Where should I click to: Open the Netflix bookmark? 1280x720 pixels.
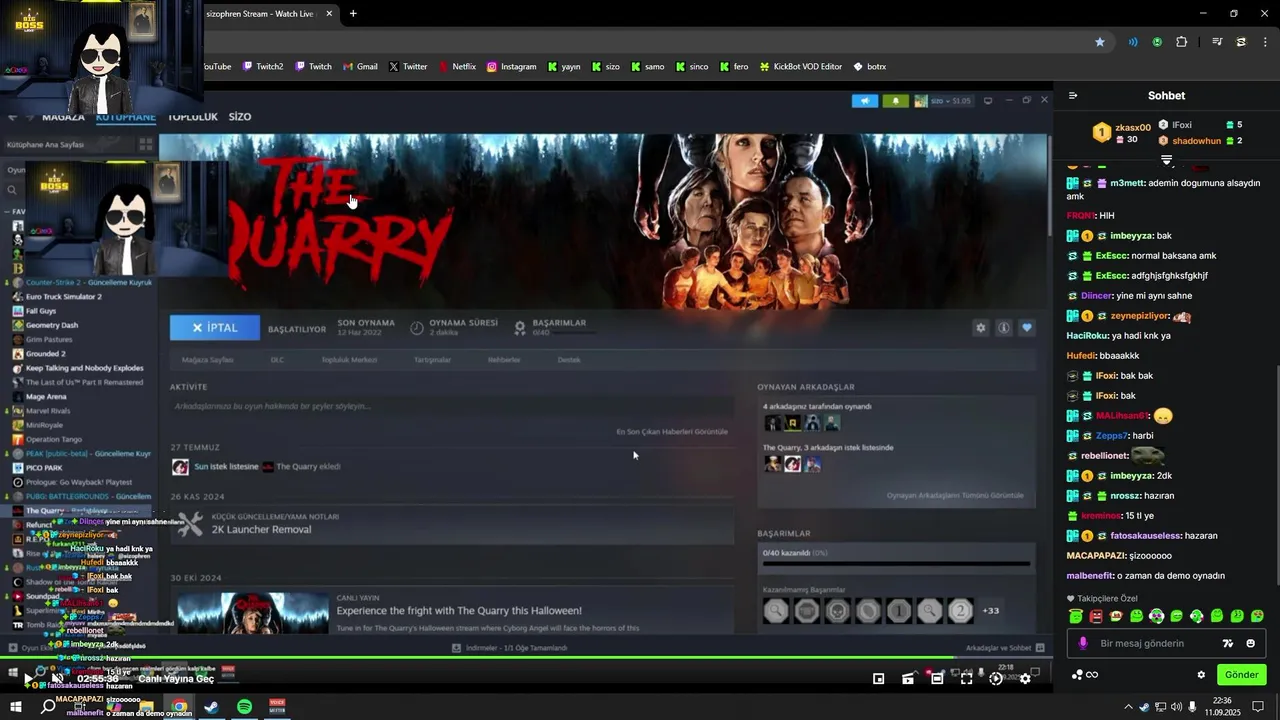click(457, 67)
